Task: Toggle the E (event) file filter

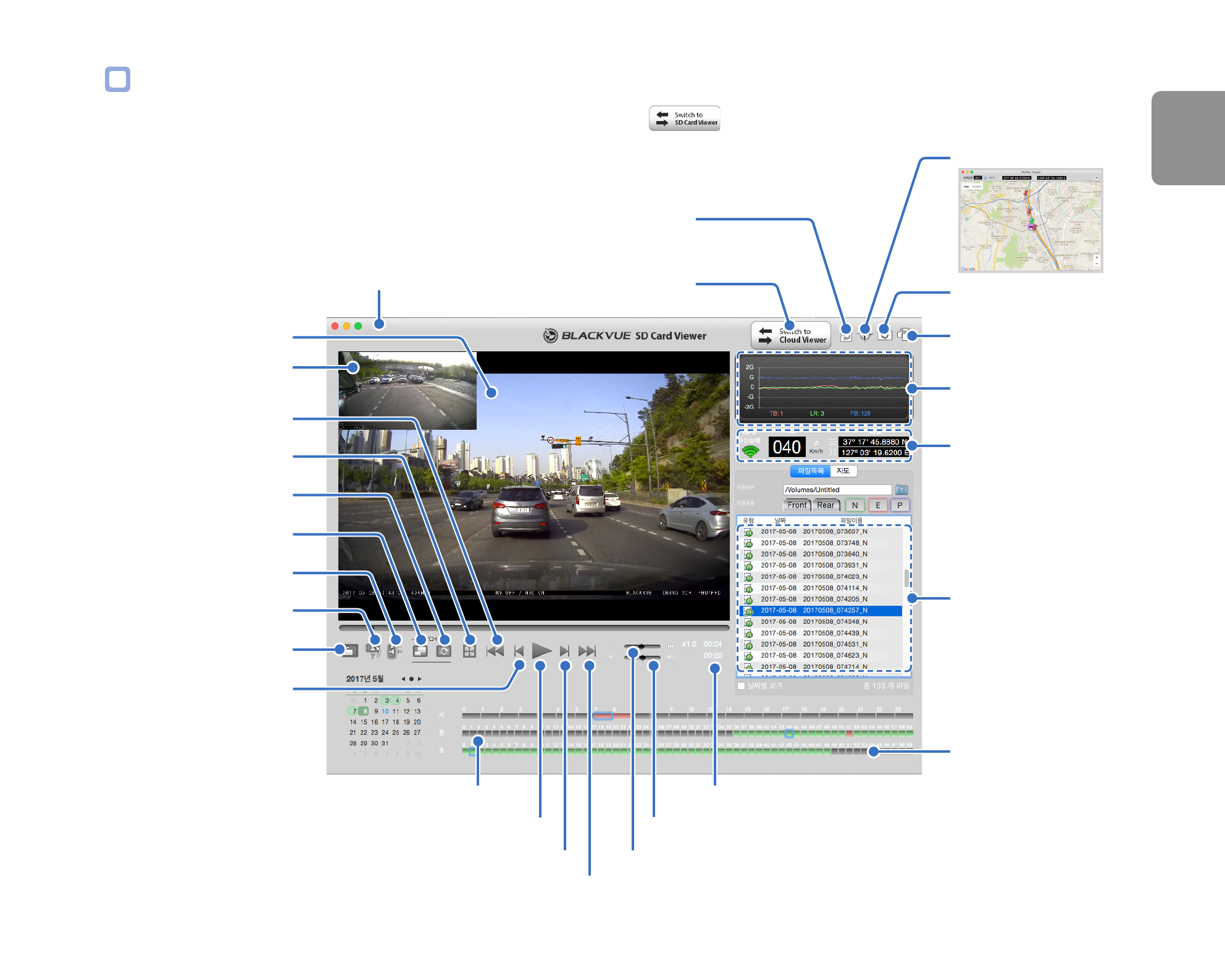Action: pyautogui.click(x=877, y=505)
